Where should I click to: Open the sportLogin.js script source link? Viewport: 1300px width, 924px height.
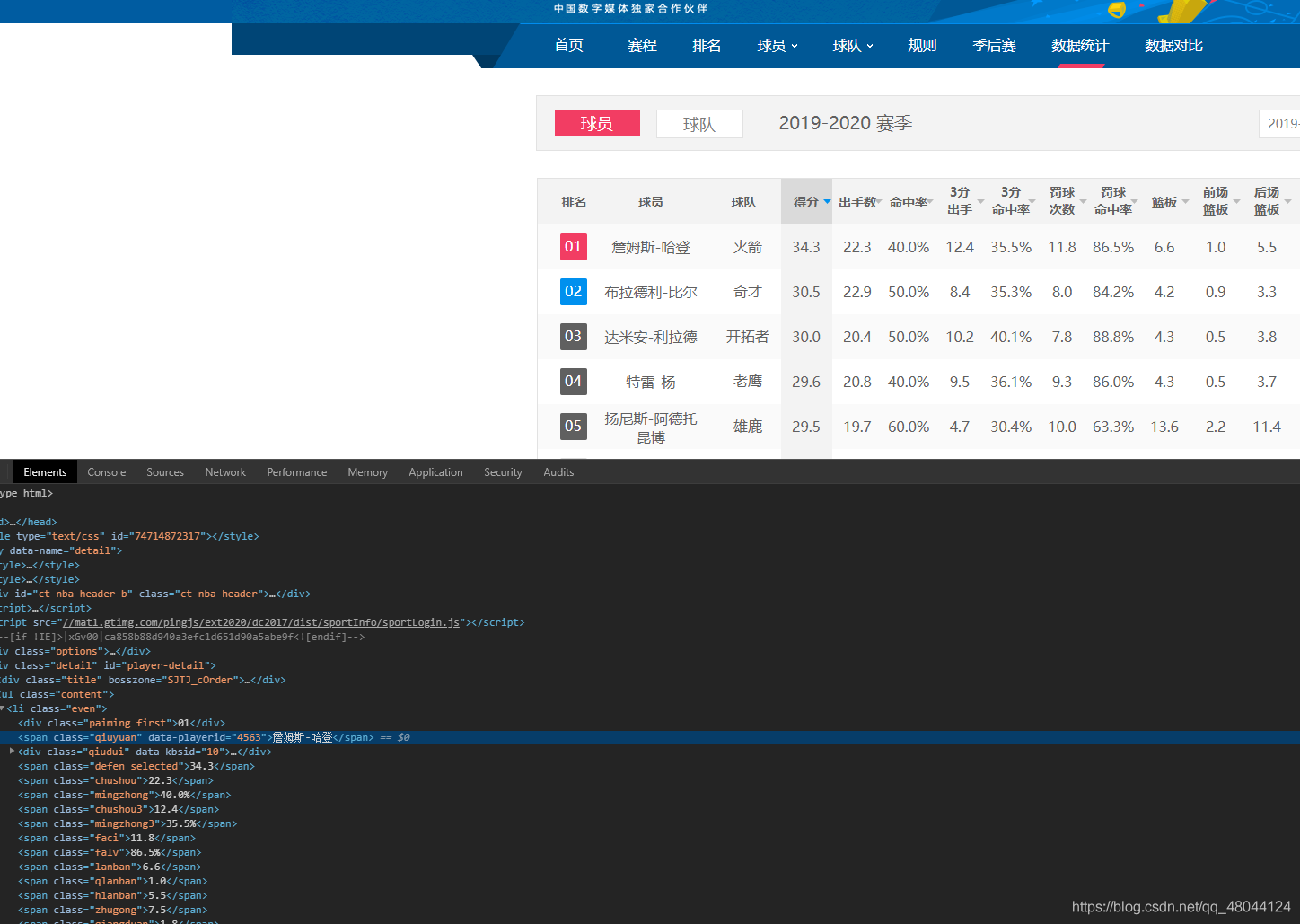(260, 622)
